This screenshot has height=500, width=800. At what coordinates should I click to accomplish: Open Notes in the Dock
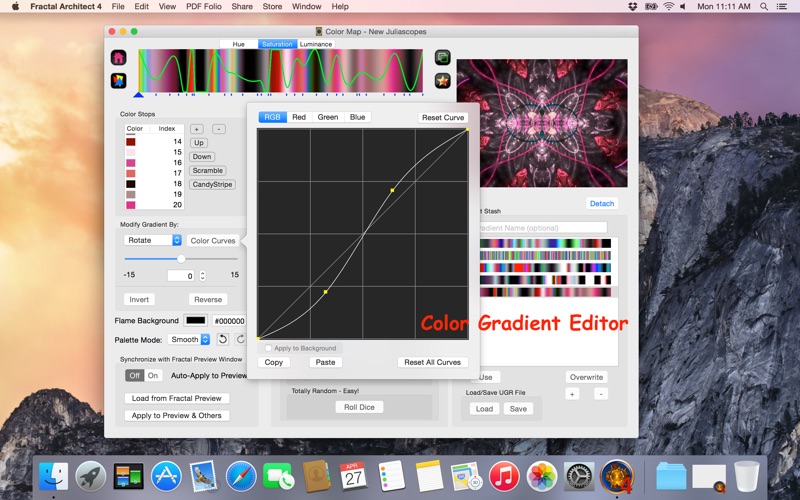coord(429,477)
